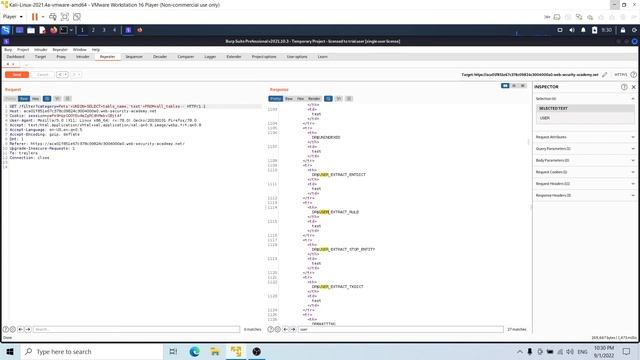The image size is (640, 360).
Task: Select Render view in Response panel
Action: click(x=314, y=99)
